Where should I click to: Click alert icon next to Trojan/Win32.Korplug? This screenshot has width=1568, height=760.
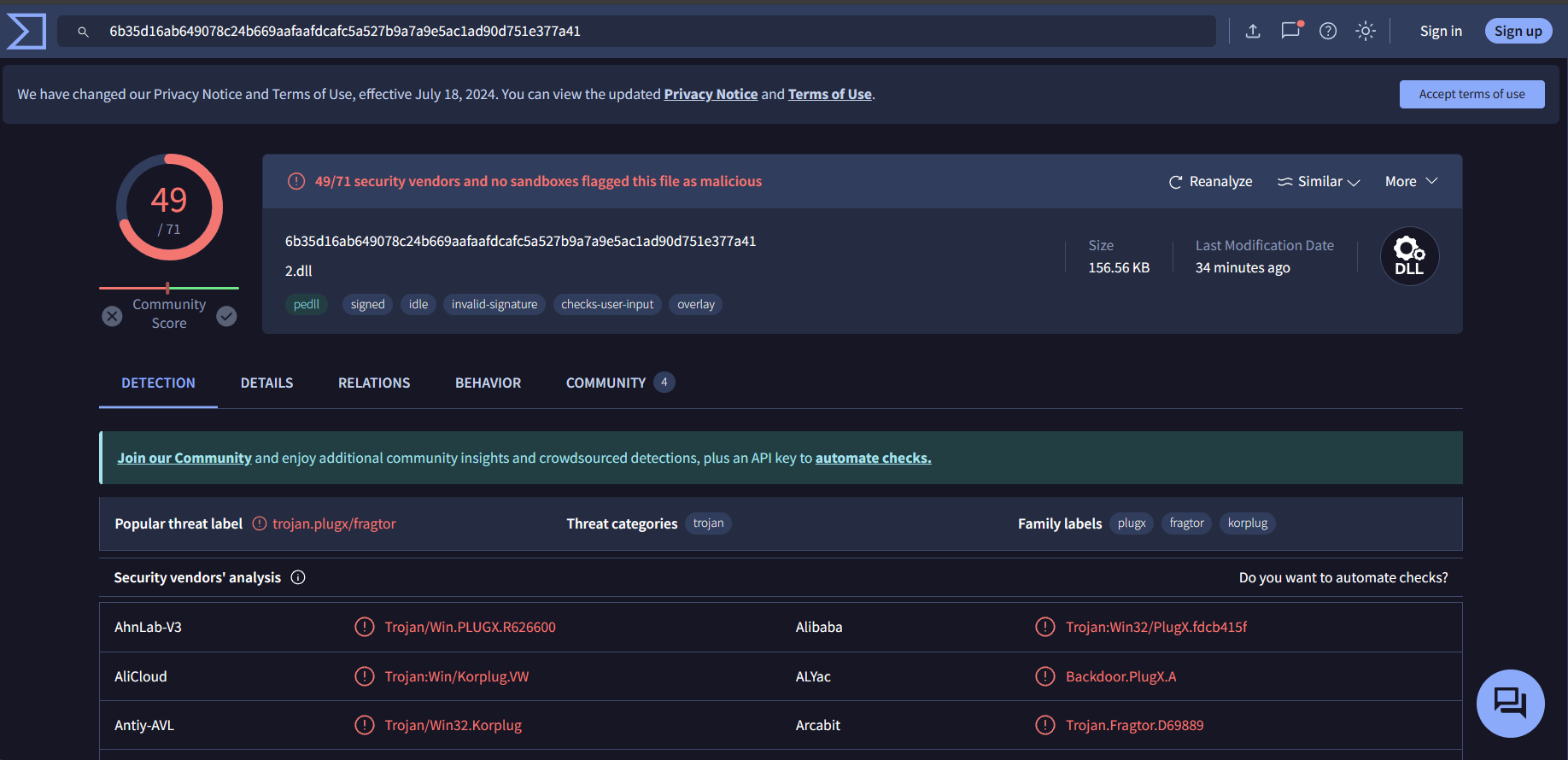pos(365,725)
